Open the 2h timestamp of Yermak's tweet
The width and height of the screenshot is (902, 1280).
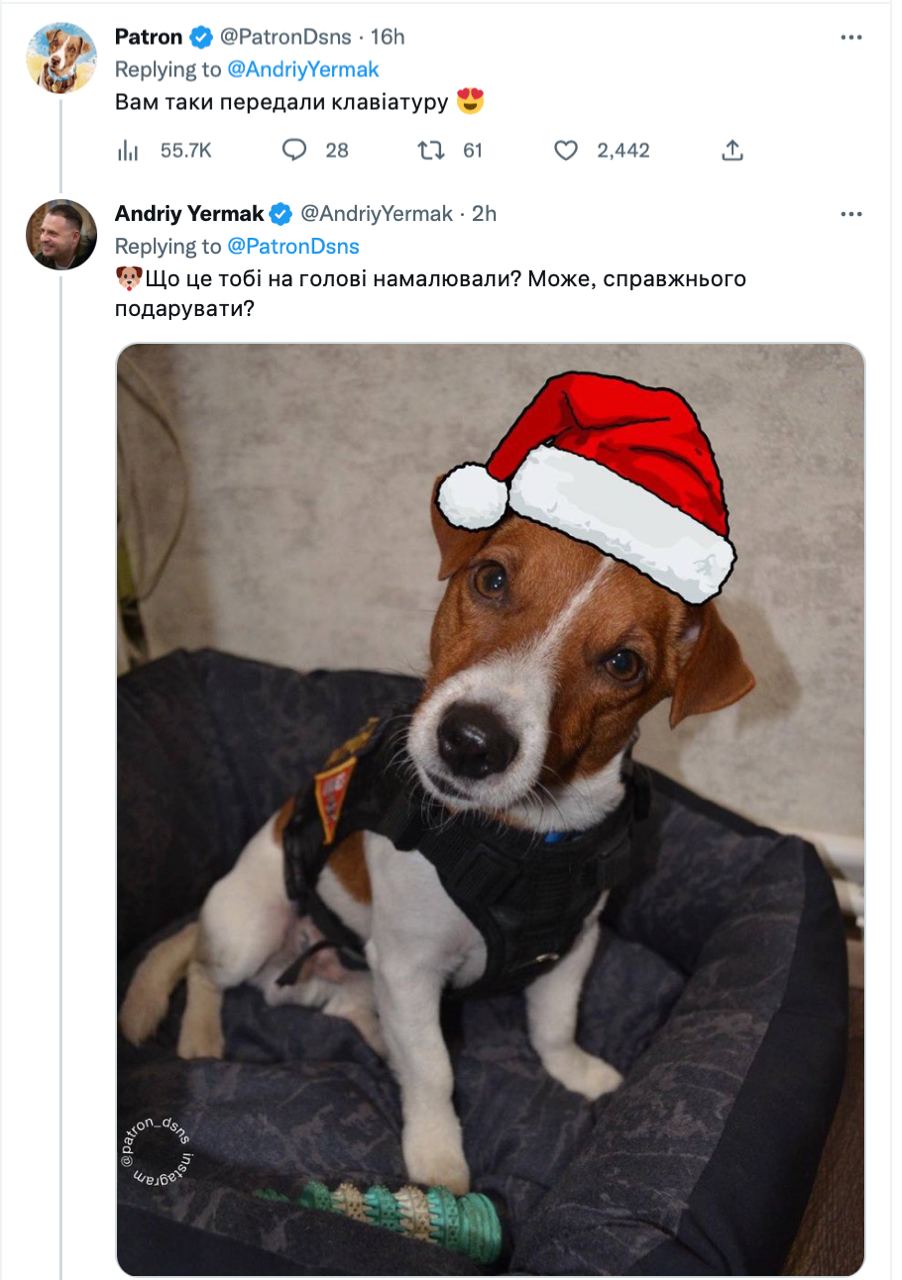(x=485, y=214)
